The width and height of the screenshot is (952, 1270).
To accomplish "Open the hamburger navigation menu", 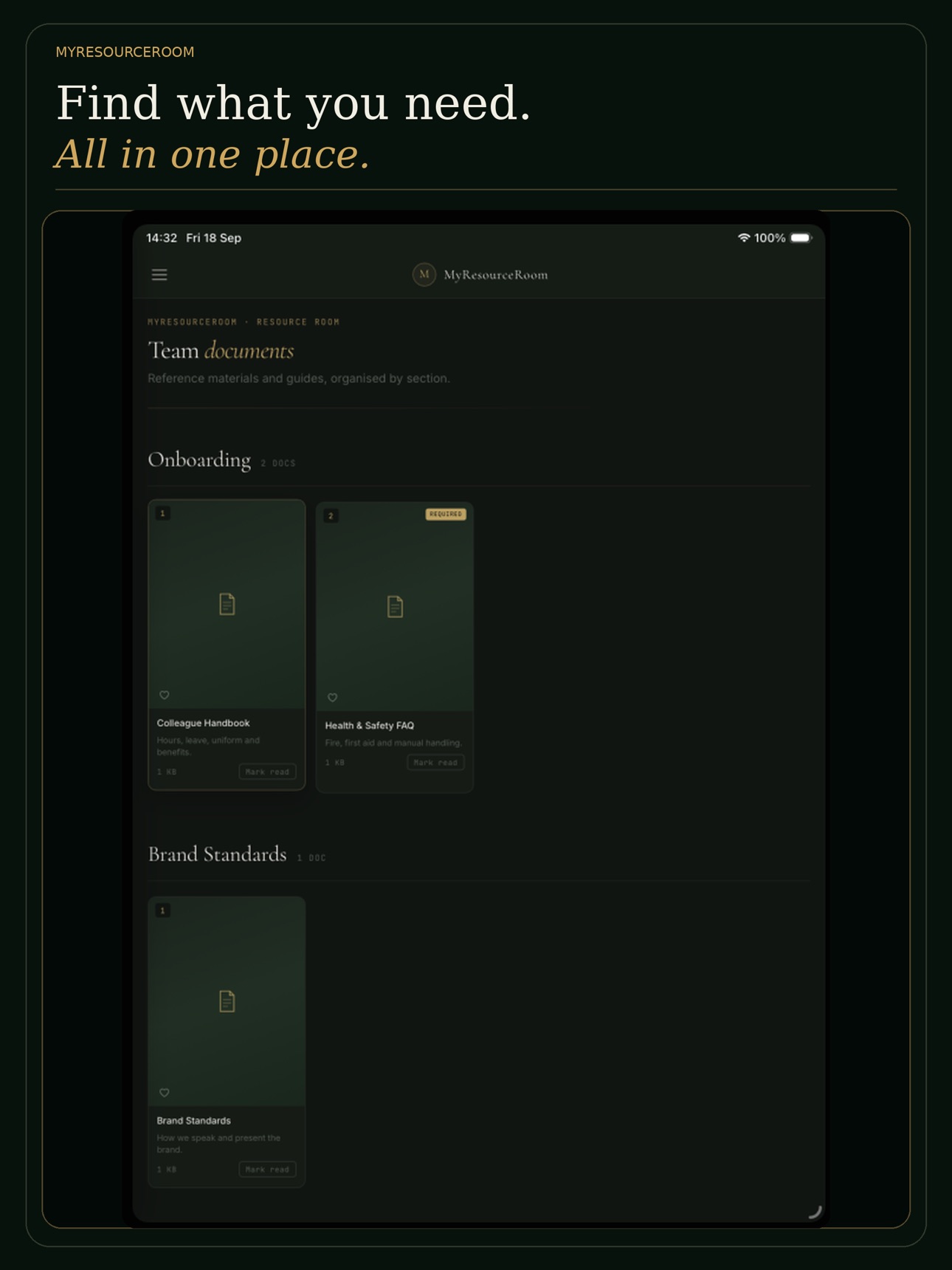I will tap(159, 275).
